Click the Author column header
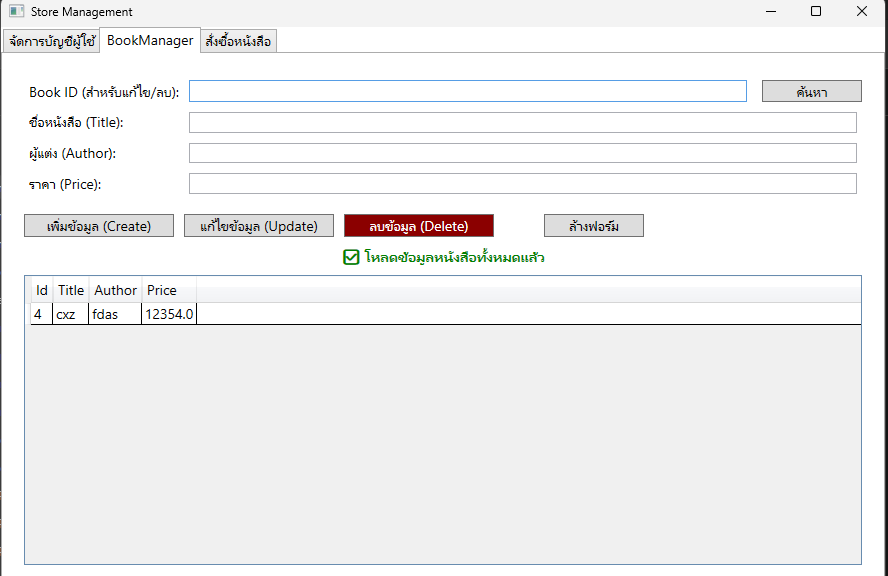Viewport: 888px width, 576px height. pyautogui.click(x=115, y=290)
